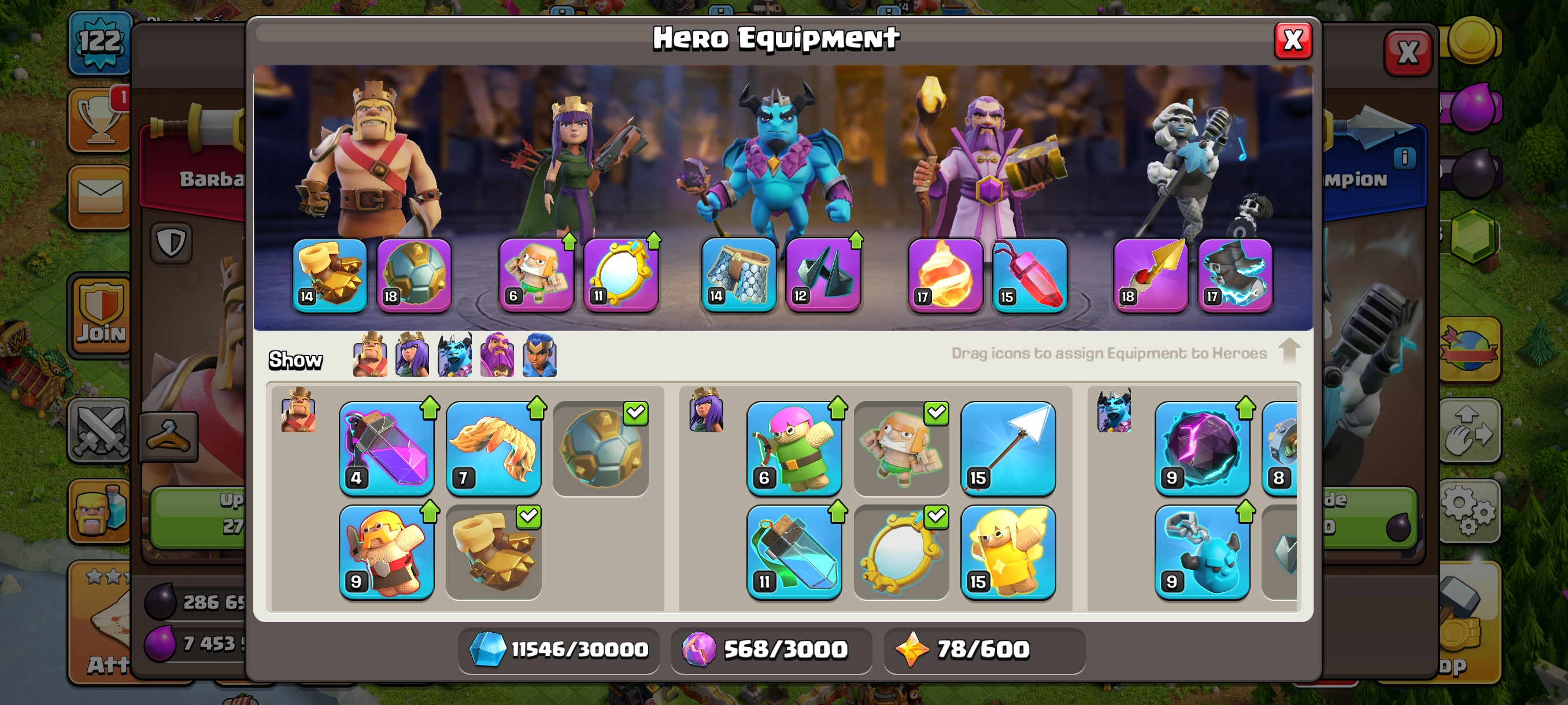Toggle Barbarian King filter in Show row
1568x705 pixels.
tap(369, 355)
